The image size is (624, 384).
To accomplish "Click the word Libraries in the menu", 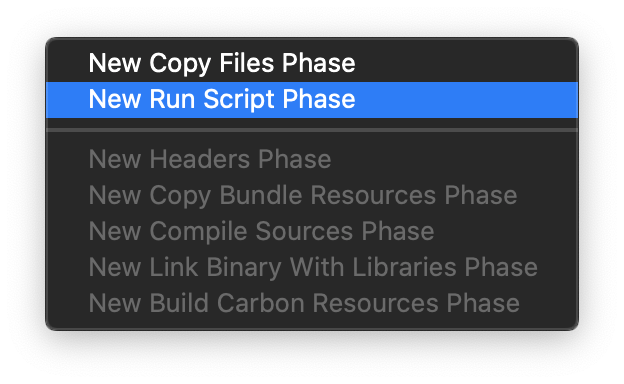I will click(x=404, y=267).
